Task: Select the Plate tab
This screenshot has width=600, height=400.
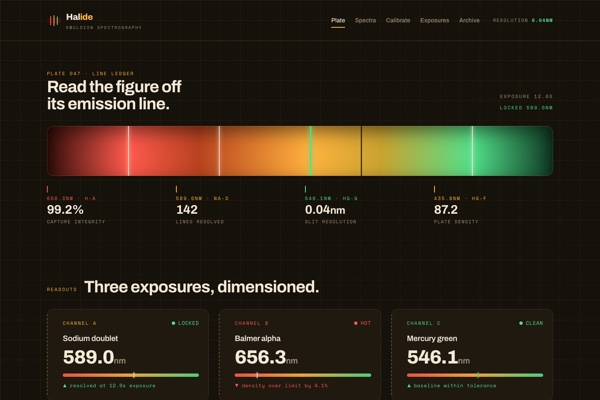Action: click(x=338, y=20)
